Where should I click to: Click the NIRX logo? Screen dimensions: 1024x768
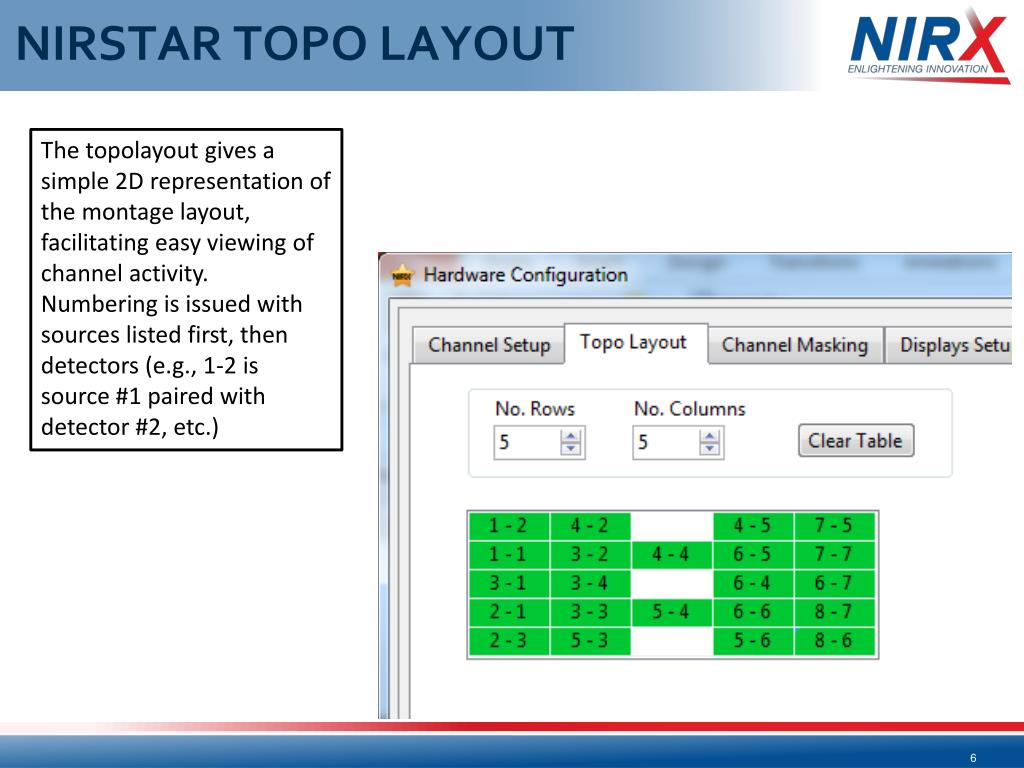click(x=929, y=46)
